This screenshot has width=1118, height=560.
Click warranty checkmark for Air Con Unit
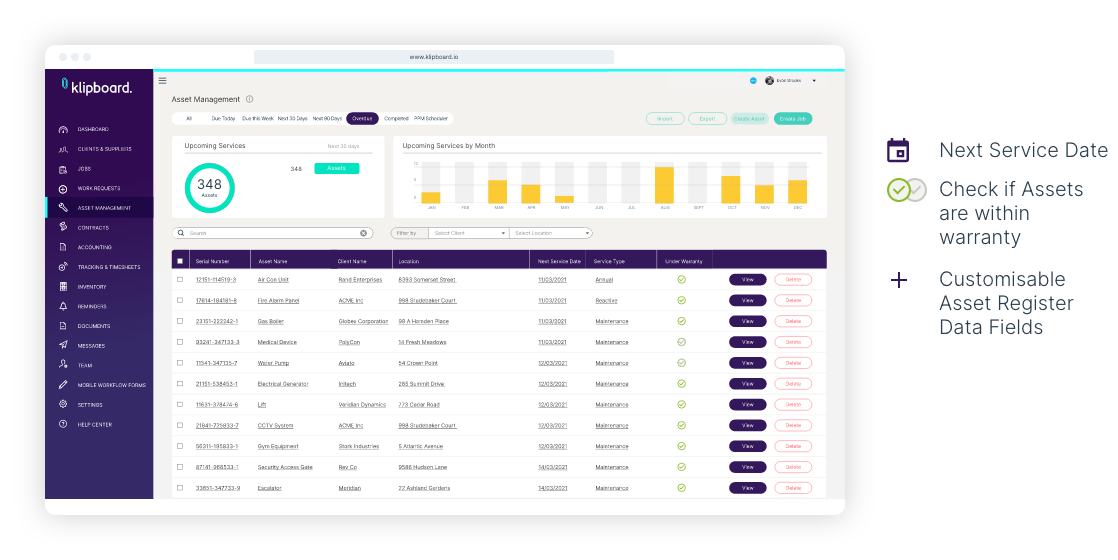682,280
